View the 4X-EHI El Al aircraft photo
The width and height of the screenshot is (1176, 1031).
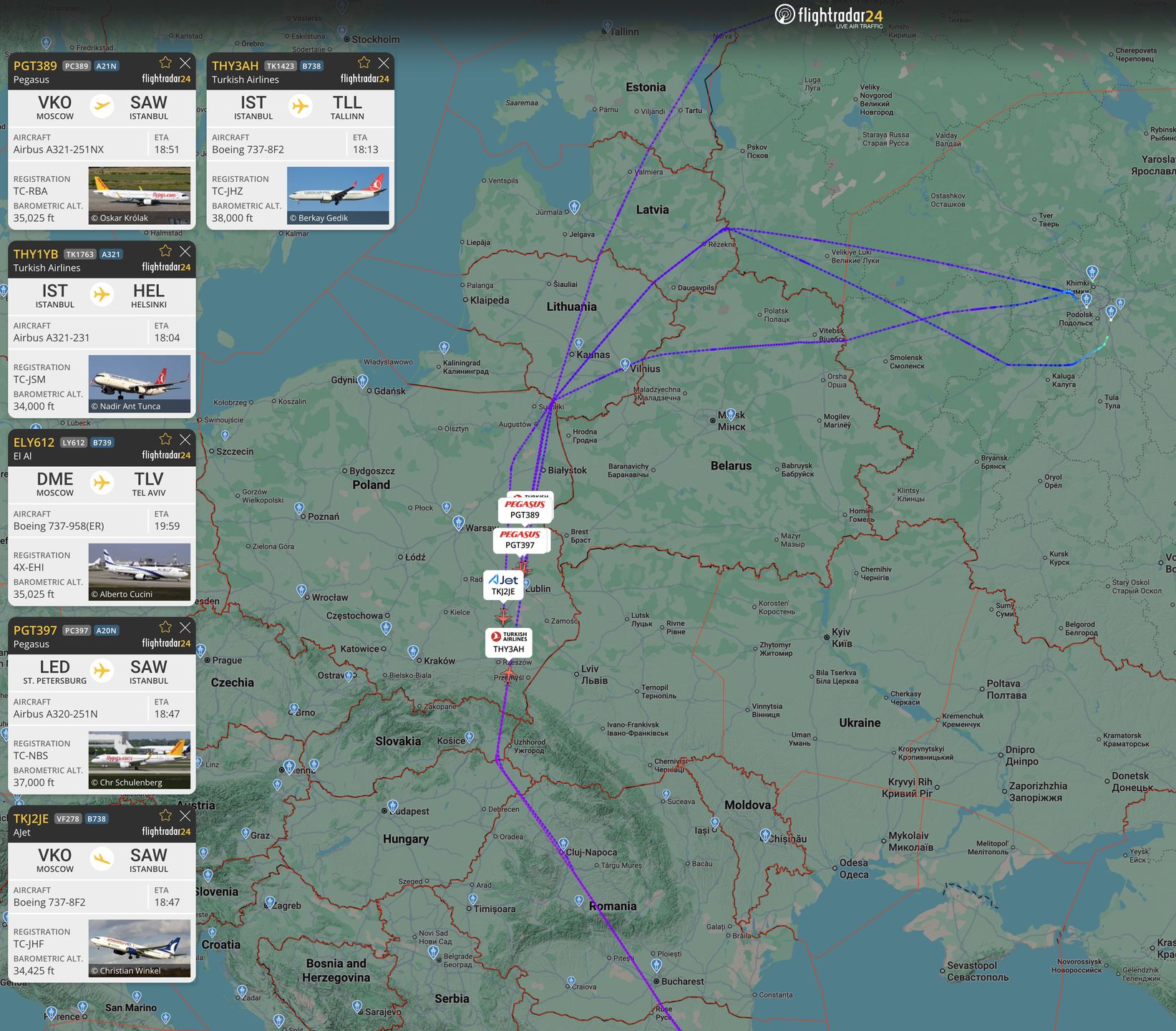coord(140,572)
